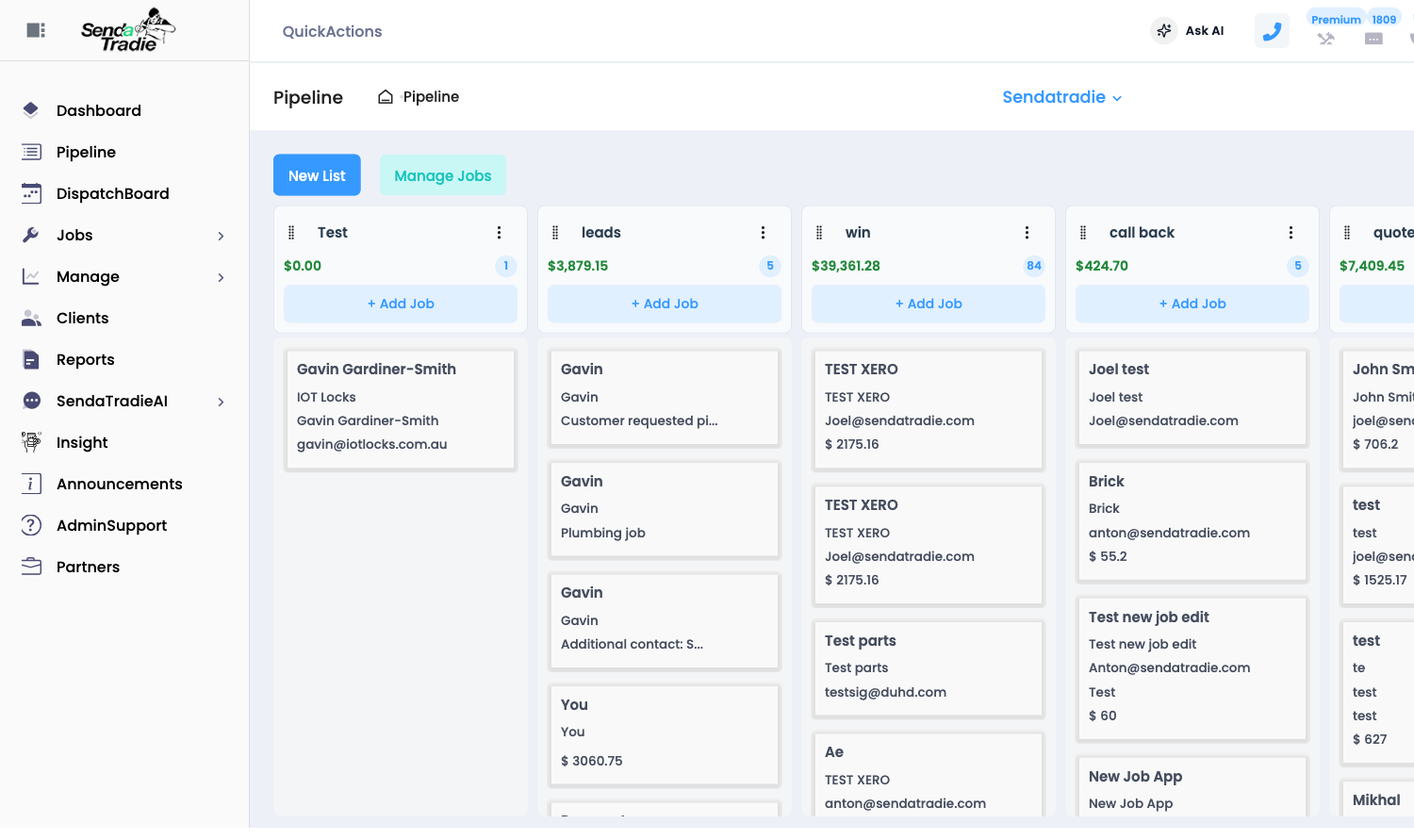The height and width of the screenshot is (840, 1414).
Task: Click Add Job in the leads list
Action: (665, 304)
